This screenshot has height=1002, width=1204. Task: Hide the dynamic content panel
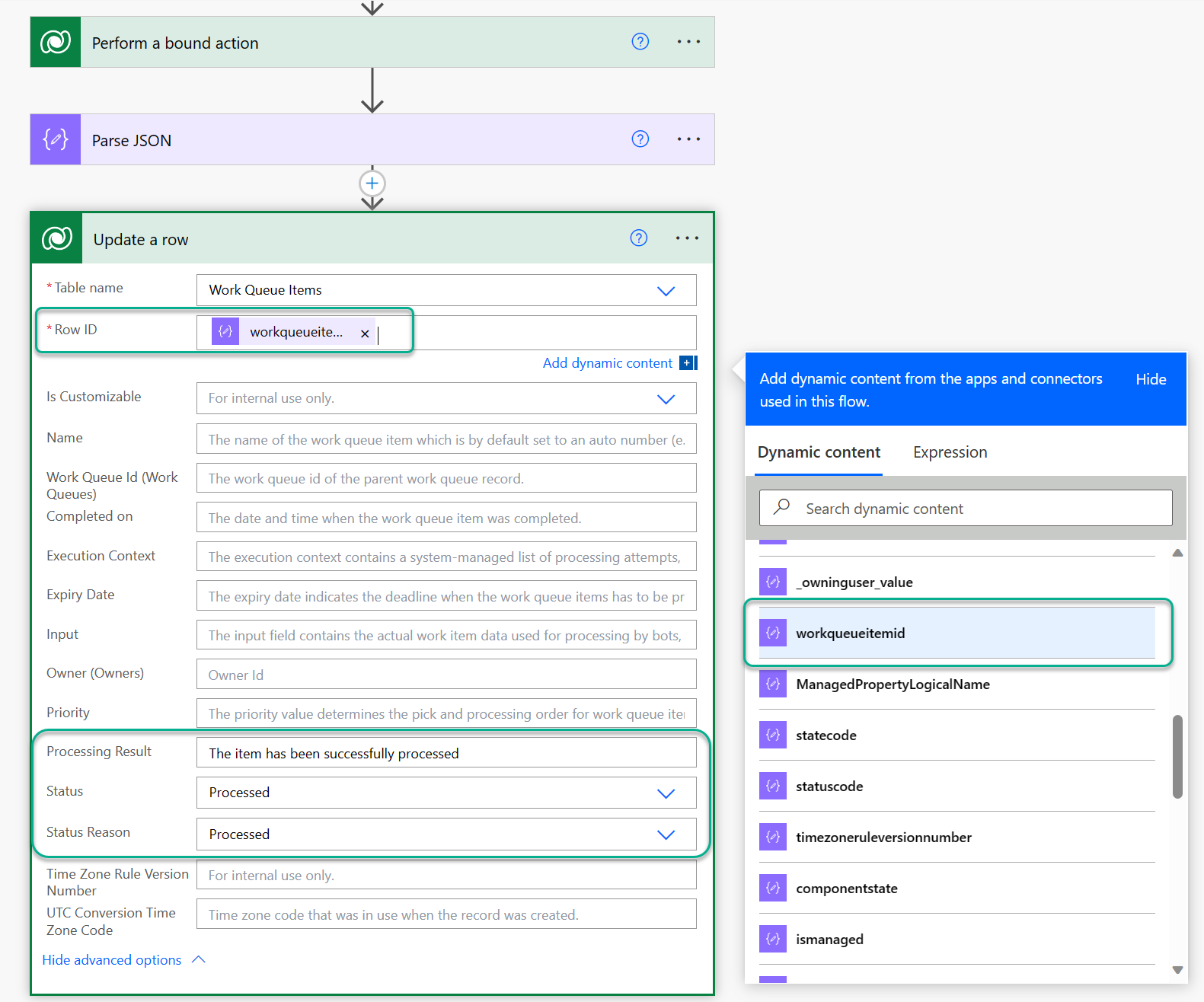tap(1151, 379)
